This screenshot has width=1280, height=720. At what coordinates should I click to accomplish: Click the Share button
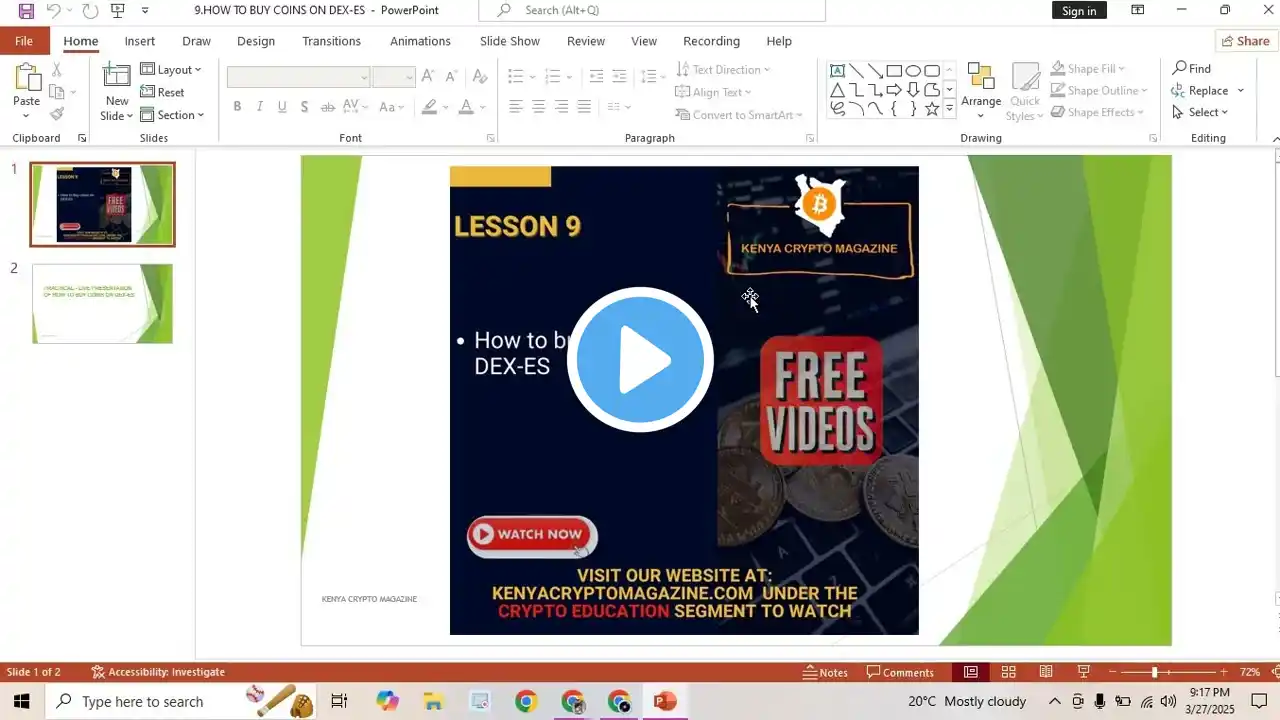pyautogui.click(x=1246, y=41)
